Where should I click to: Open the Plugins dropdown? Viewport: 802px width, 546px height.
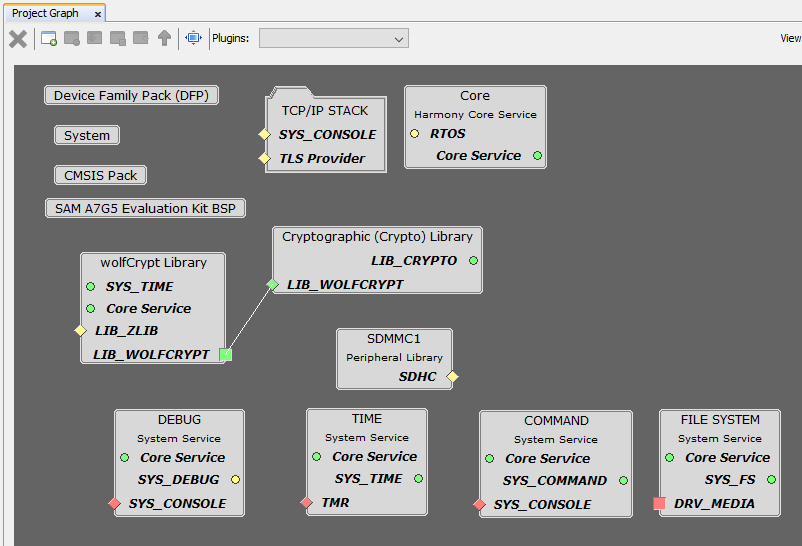click(x=333, y=38)
